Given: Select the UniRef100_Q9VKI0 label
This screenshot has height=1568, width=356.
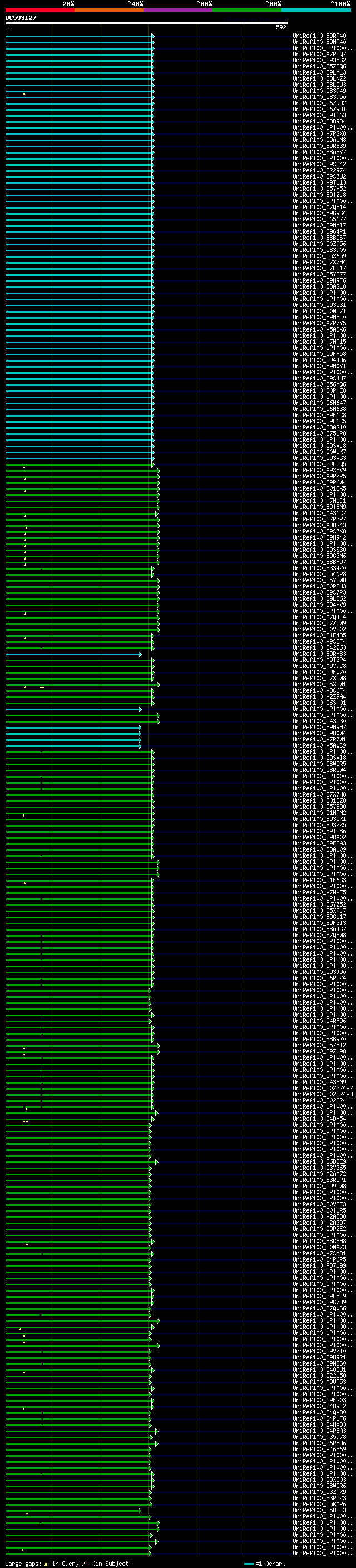Looking at the screenshot, I should coord(319,1351).
